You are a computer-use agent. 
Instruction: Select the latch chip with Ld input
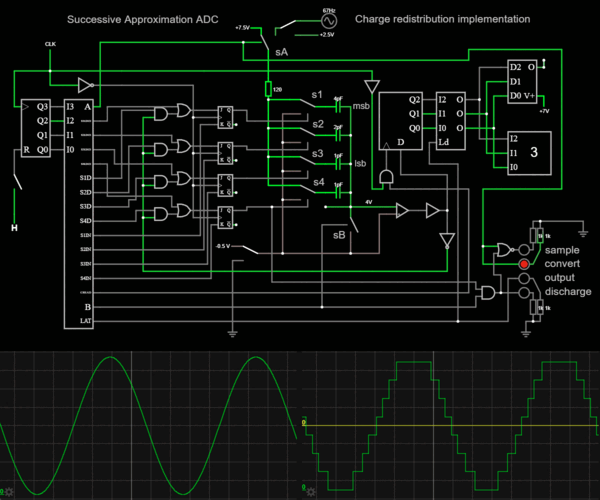[451, 121]
